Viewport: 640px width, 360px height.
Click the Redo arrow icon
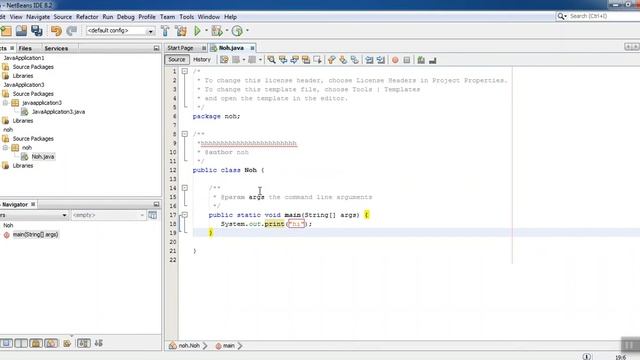click(71, 31)
